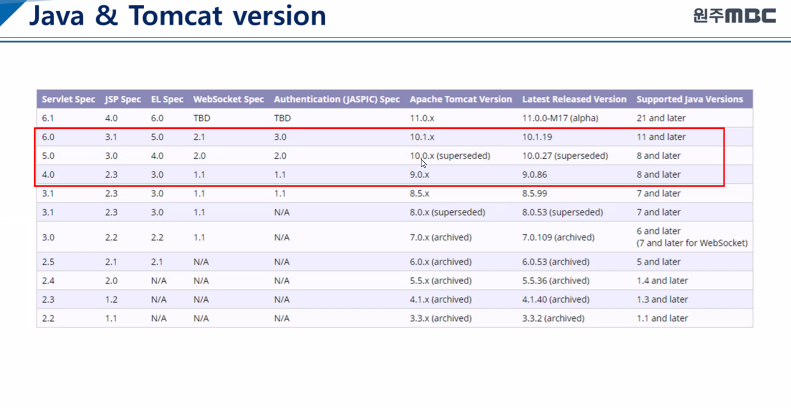Select the 'WebSocket Spec' column header

click(x=229, y=99)
